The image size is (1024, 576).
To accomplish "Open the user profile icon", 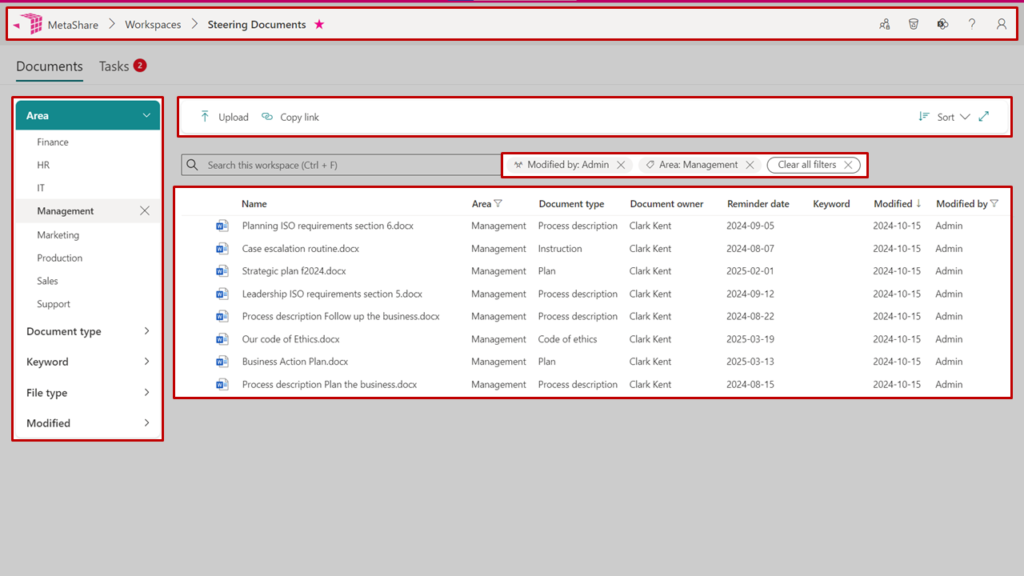I will coord(1001,25).
